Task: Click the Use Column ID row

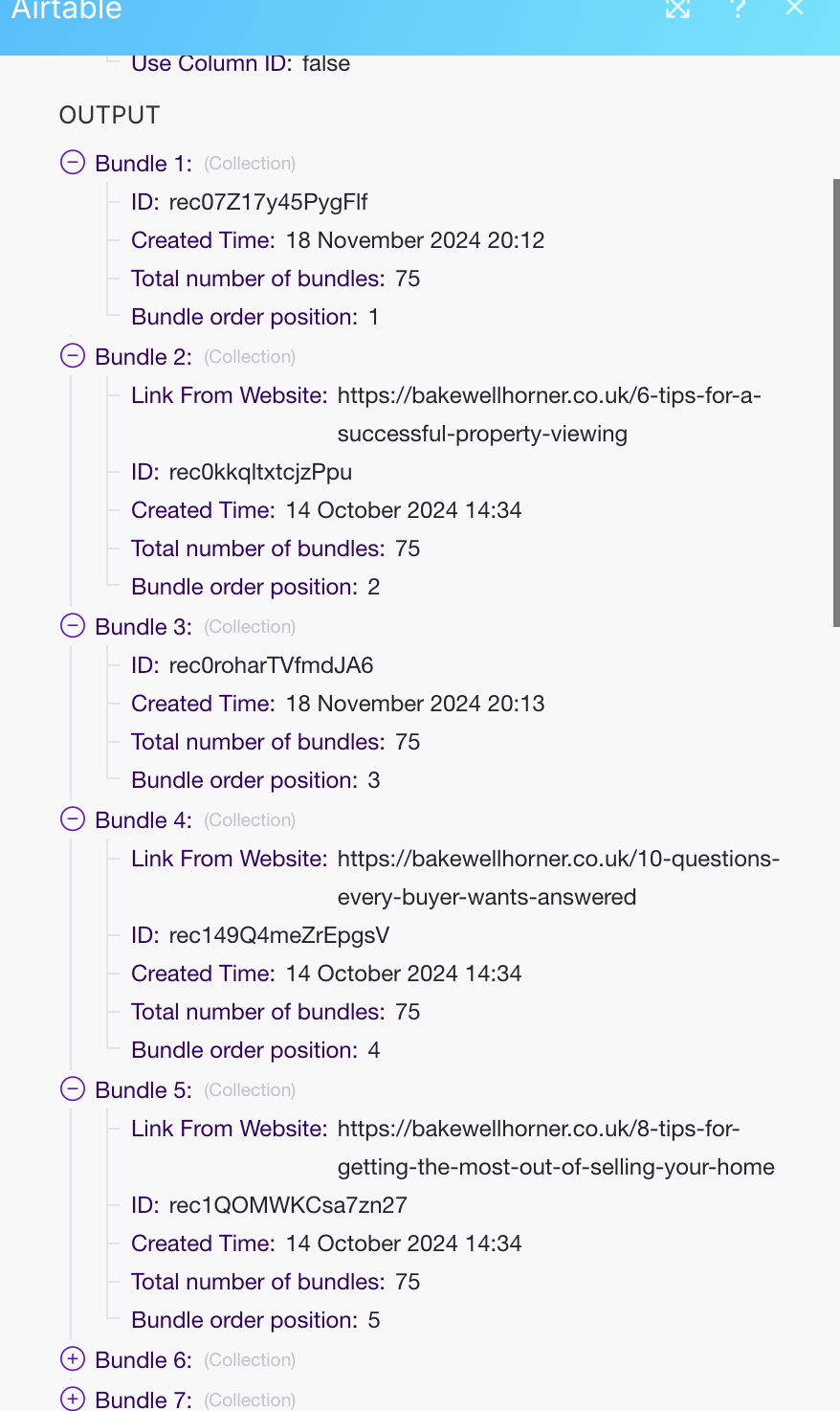Action: (x=240, y=64)
